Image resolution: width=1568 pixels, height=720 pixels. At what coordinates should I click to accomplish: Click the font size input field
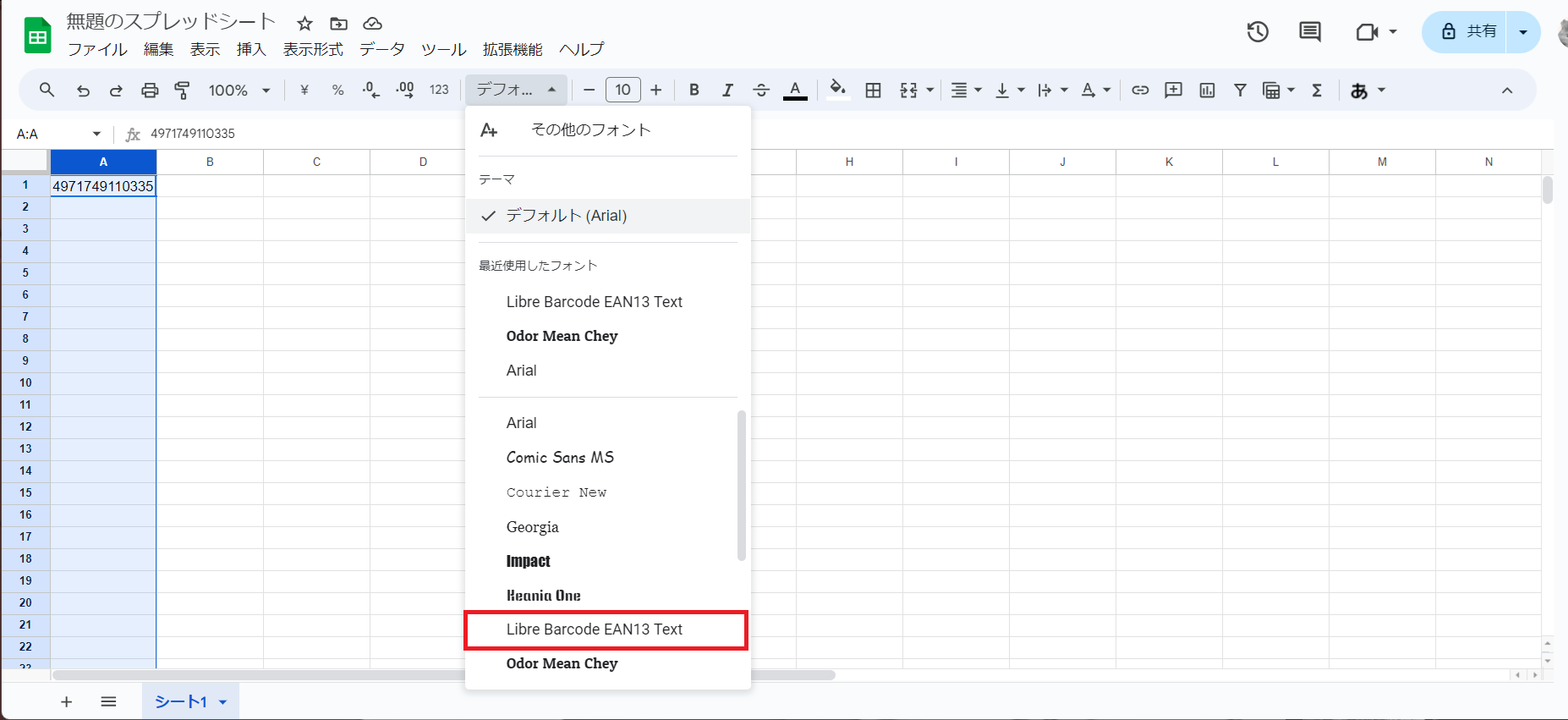(622, 91)
